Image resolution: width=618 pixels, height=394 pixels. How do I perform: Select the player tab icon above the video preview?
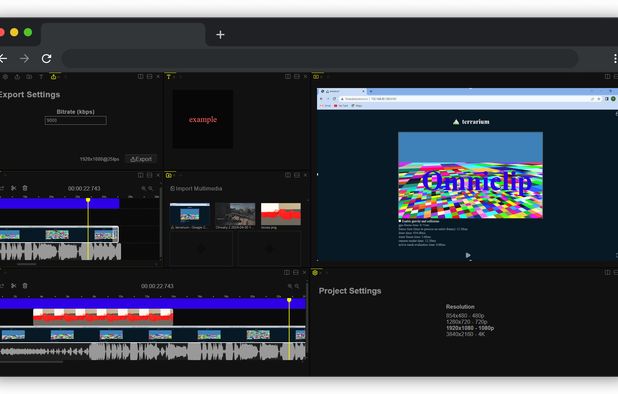click(316, 76)
